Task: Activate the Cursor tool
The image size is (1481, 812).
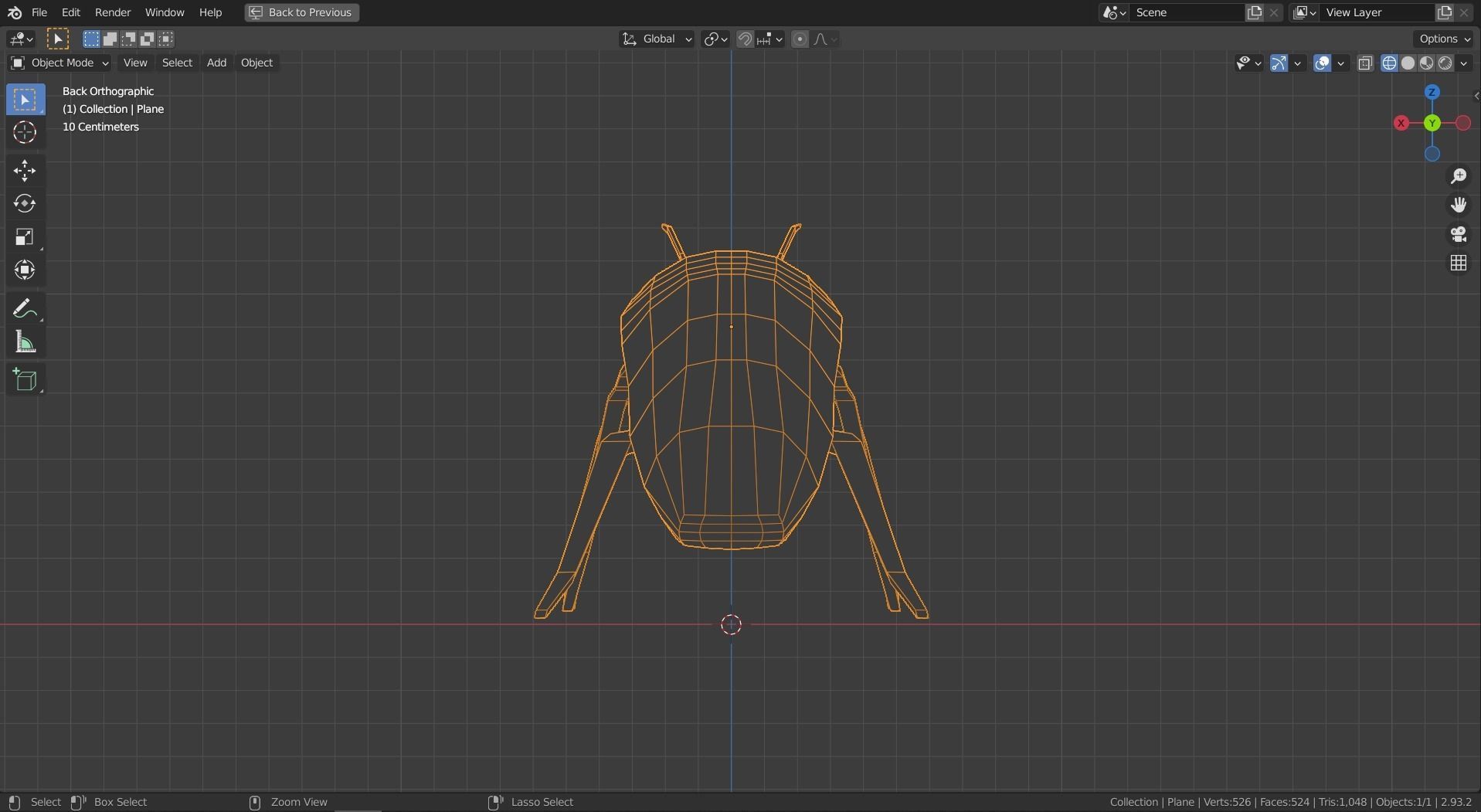Action: coord(25,133)
